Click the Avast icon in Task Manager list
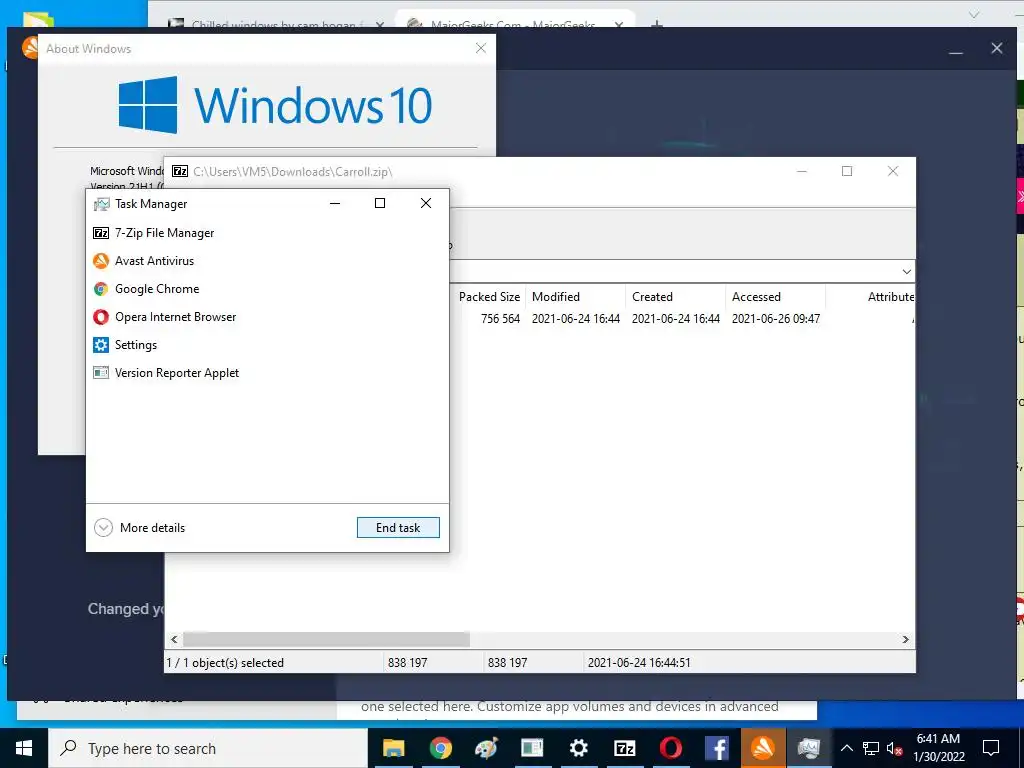Screen dimensions: 1024x768 101,261
